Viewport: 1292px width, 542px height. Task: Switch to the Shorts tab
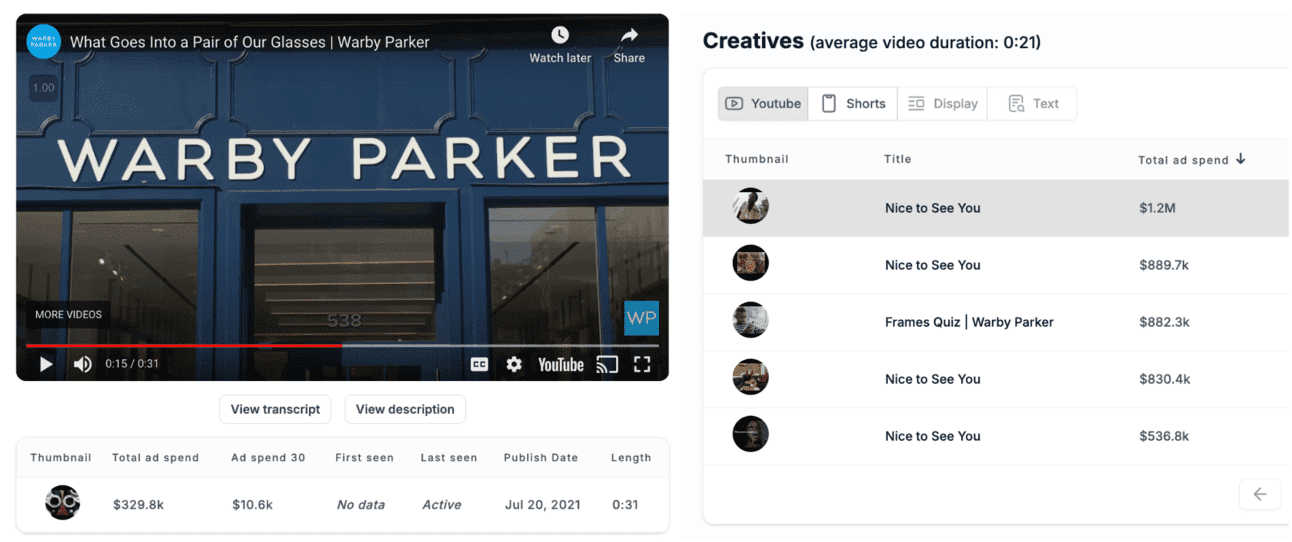click(853, 103)
